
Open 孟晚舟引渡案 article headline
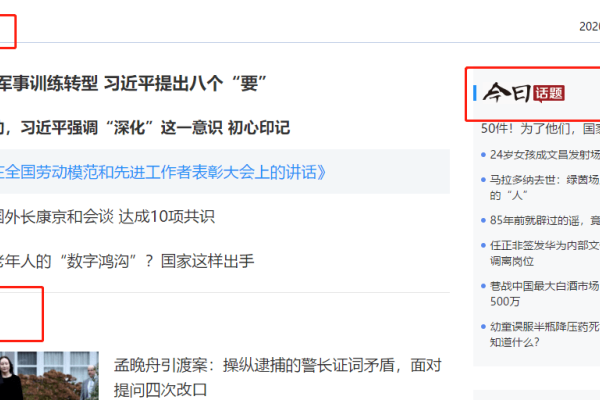[x=277, y=377]
